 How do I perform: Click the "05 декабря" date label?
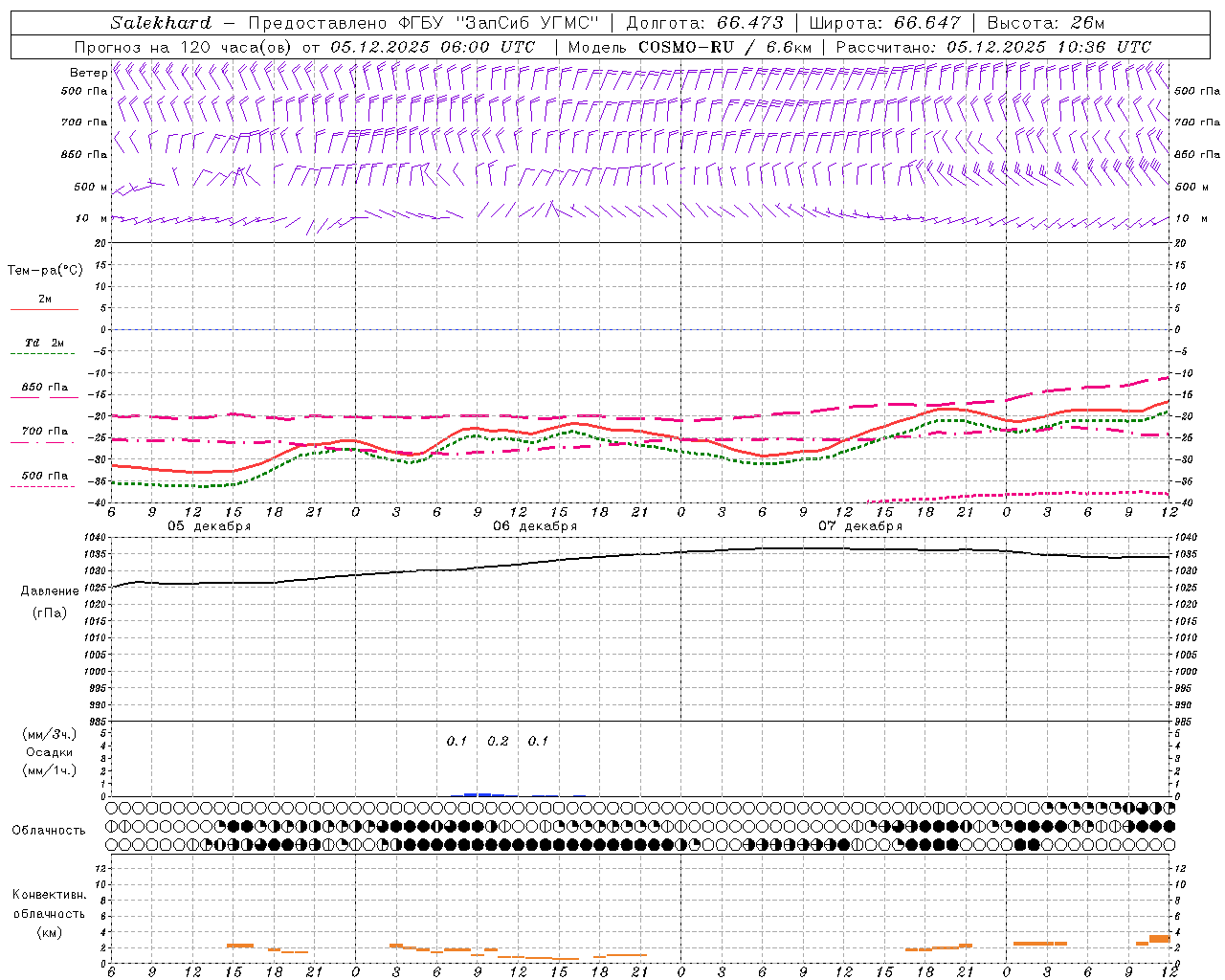coord(210,526)
